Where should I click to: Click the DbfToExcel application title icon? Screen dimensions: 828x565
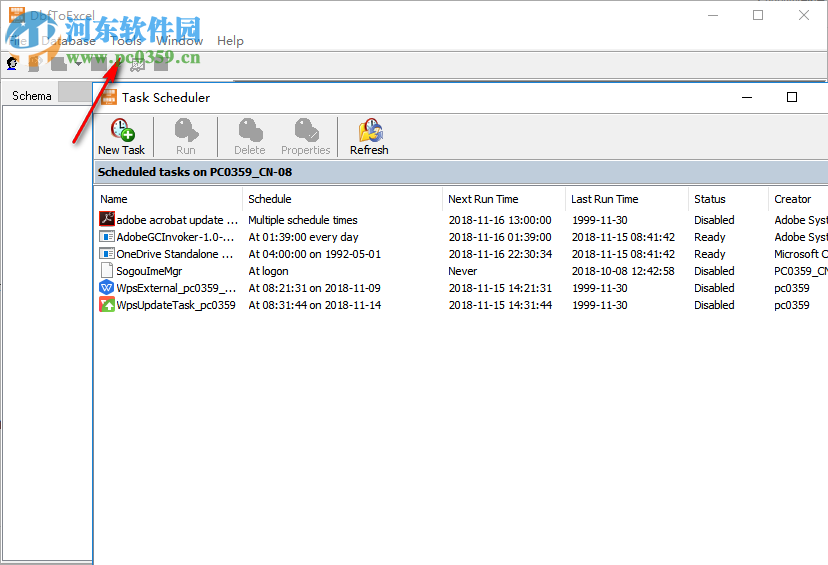pos(17,14)
